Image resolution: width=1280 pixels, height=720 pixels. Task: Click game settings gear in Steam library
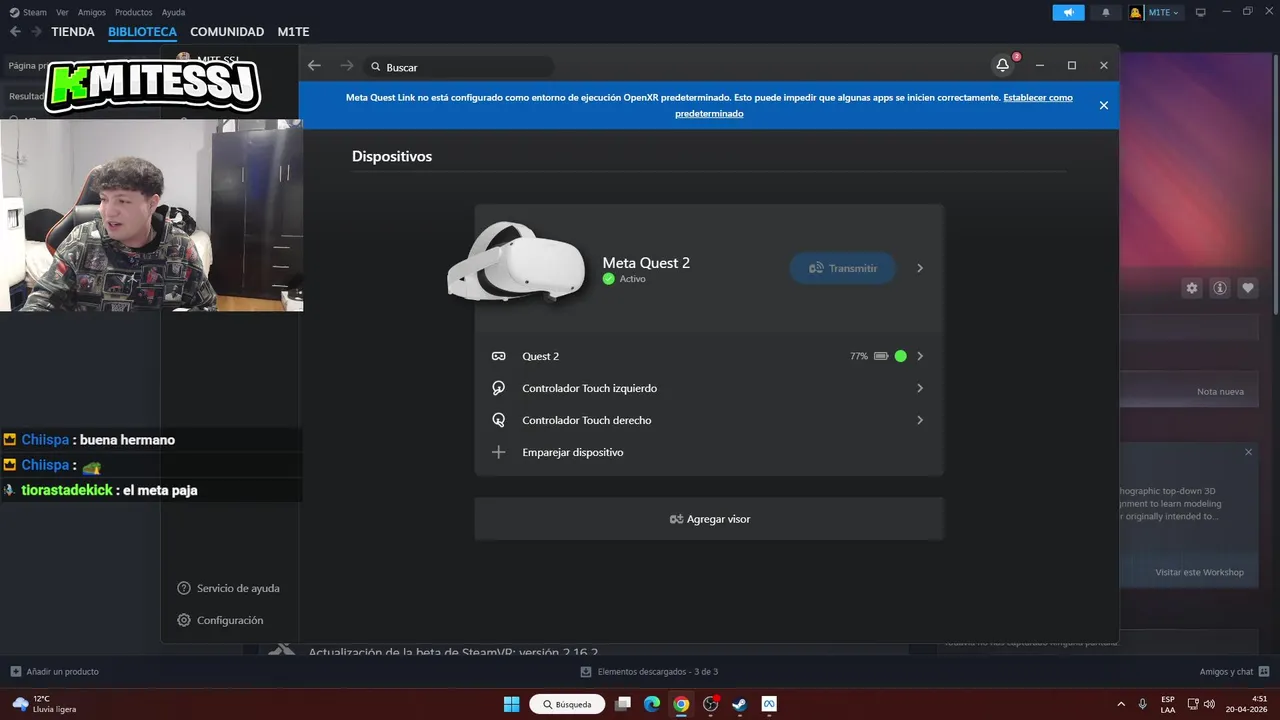pos(1192,288)
